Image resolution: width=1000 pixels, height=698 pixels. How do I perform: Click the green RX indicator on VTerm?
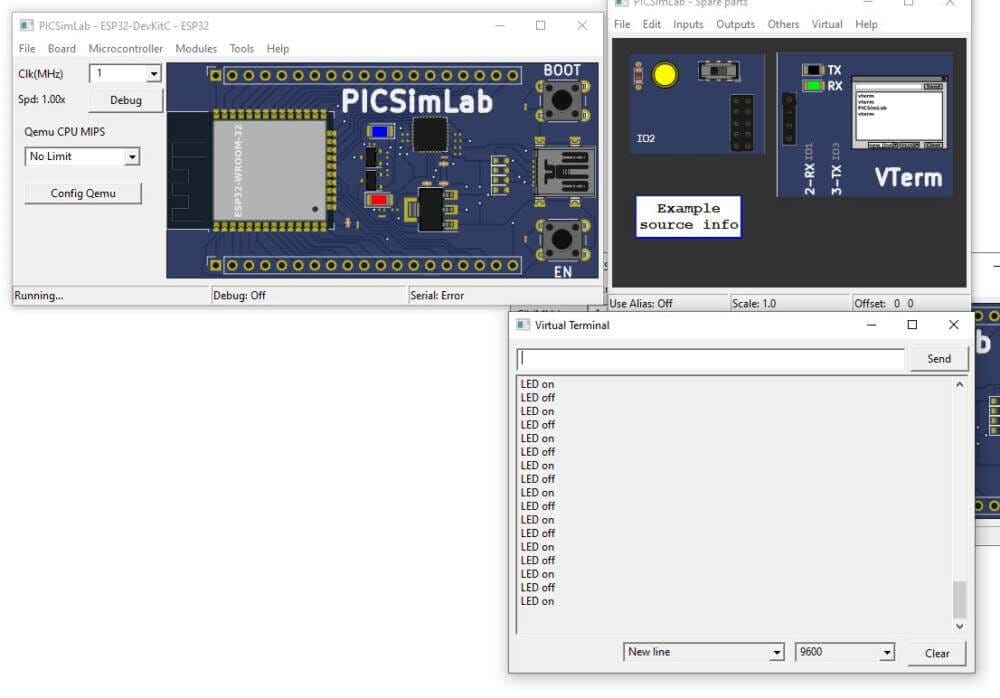813,86
